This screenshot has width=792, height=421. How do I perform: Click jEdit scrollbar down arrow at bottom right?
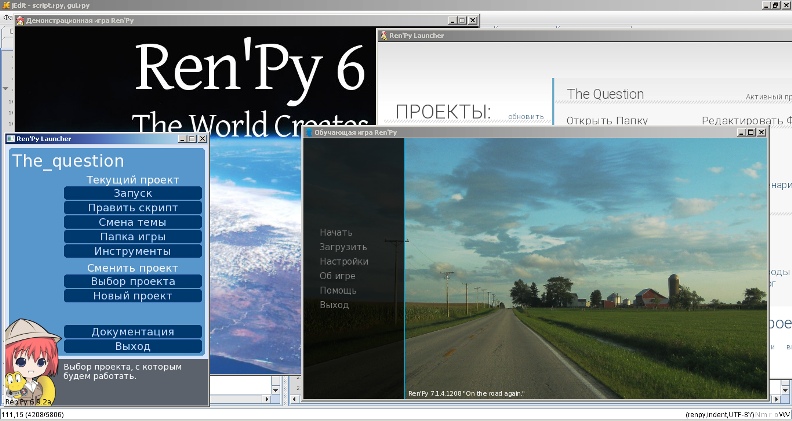[x=785, y=390]
